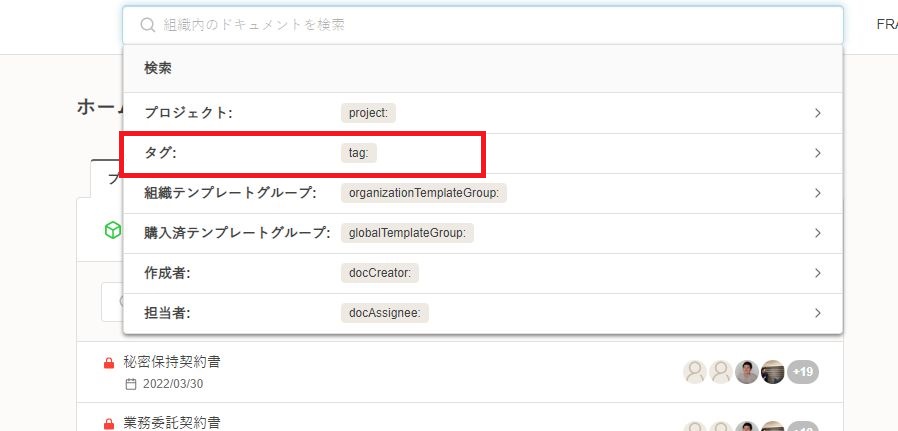Image resolution: width=898 pixels, height=431 pixels.
Task: Open the 業務委託契約書 document
Action: tap(171, 423)
